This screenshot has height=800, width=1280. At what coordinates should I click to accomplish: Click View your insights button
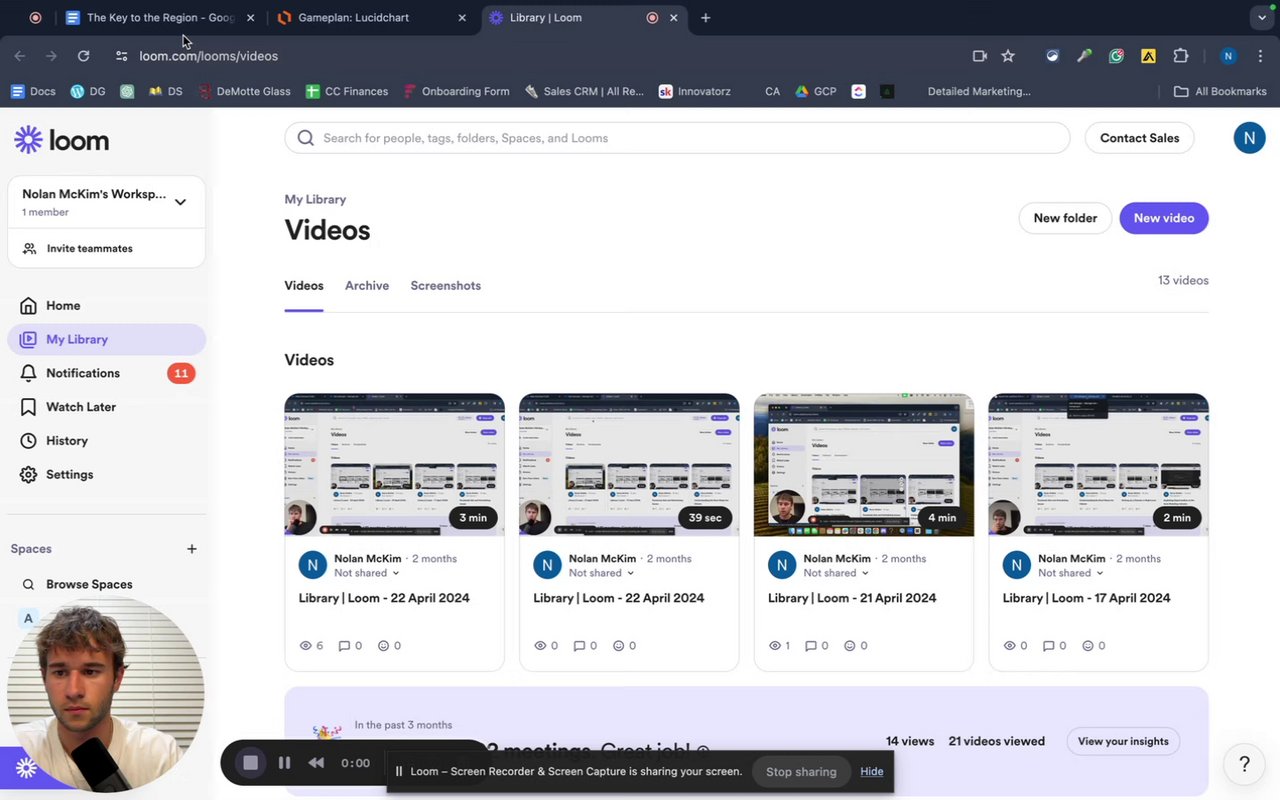pos(1123,741)
